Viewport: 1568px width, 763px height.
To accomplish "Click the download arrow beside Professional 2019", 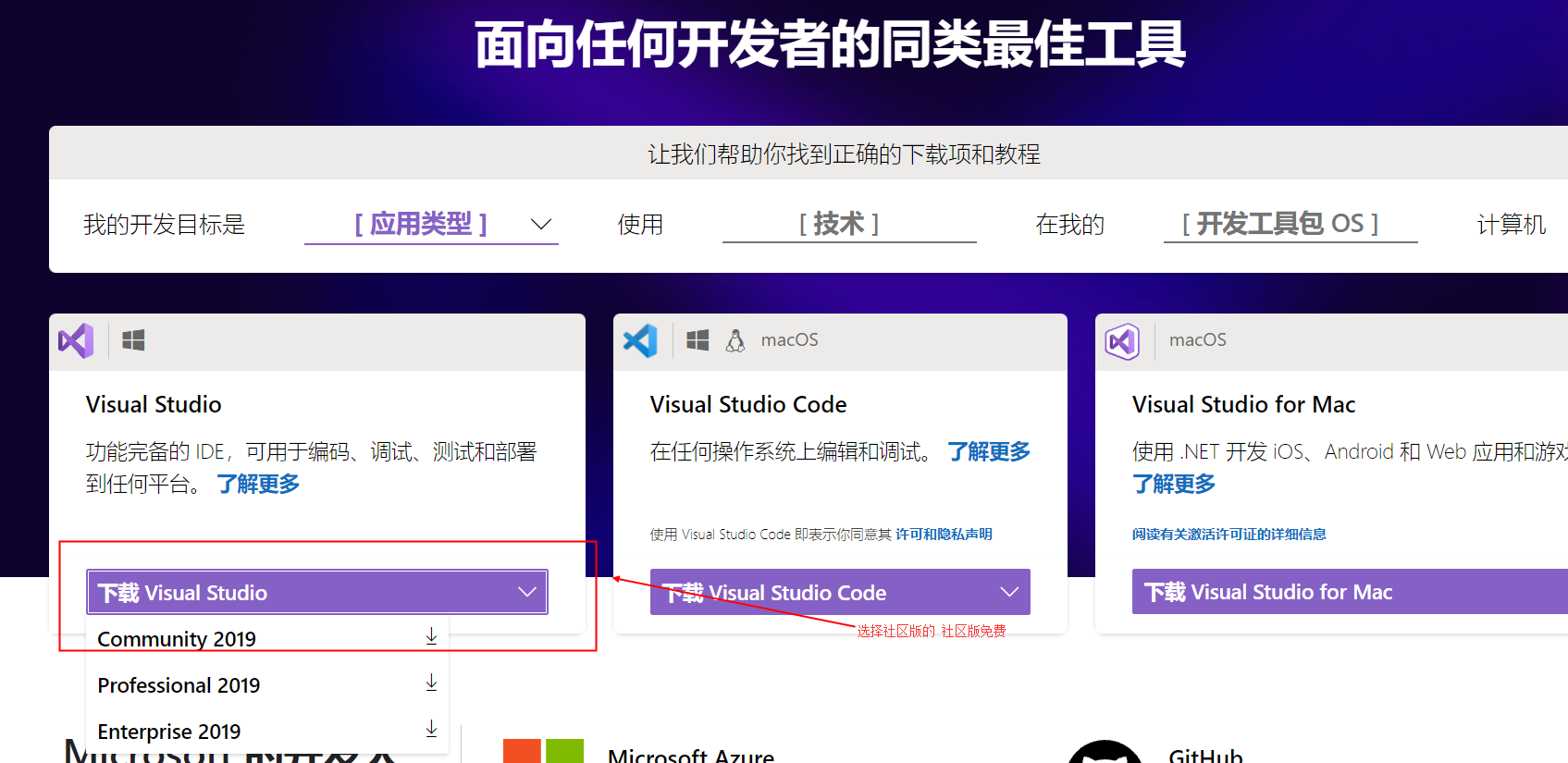I will 431,683.
